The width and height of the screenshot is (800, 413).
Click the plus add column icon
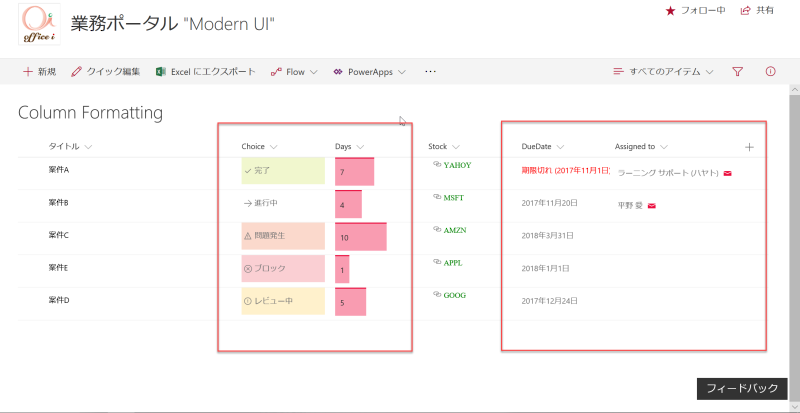click(x=749, y=147)
